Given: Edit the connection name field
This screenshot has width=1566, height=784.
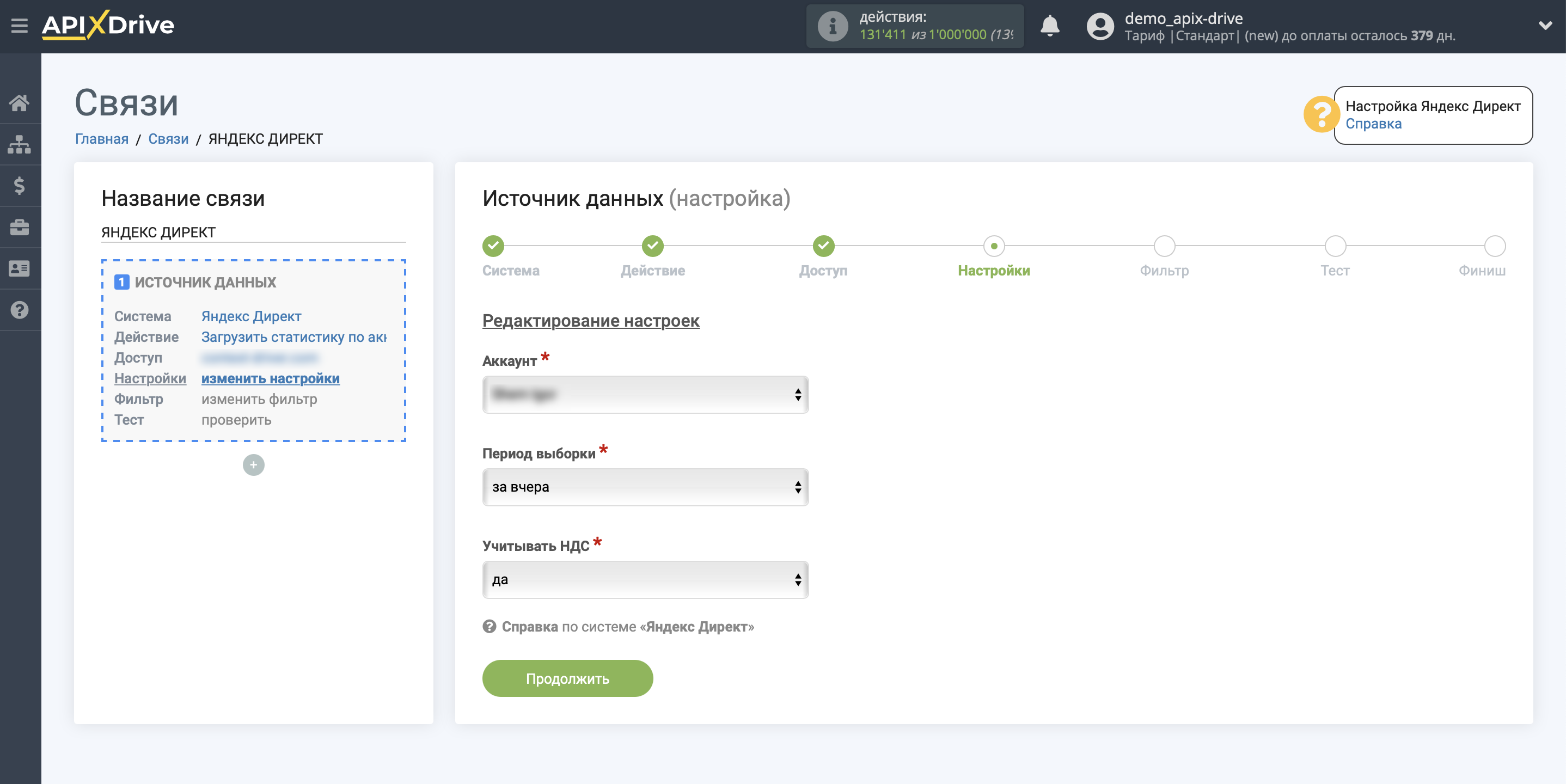Looking at the screenshot, I should click(x=253, y=232).
